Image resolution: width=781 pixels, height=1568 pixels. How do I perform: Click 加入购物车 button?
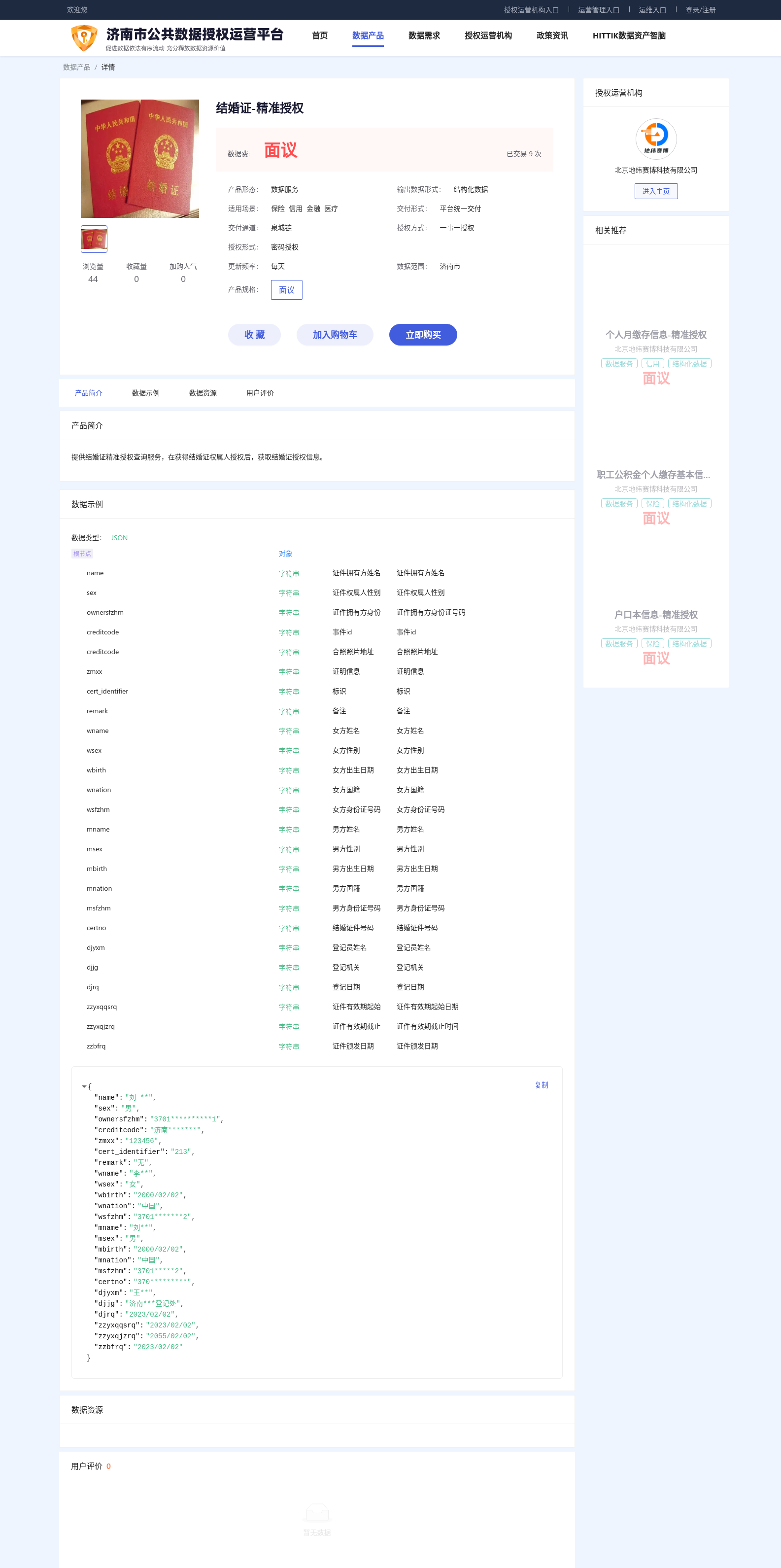point(335,335)
